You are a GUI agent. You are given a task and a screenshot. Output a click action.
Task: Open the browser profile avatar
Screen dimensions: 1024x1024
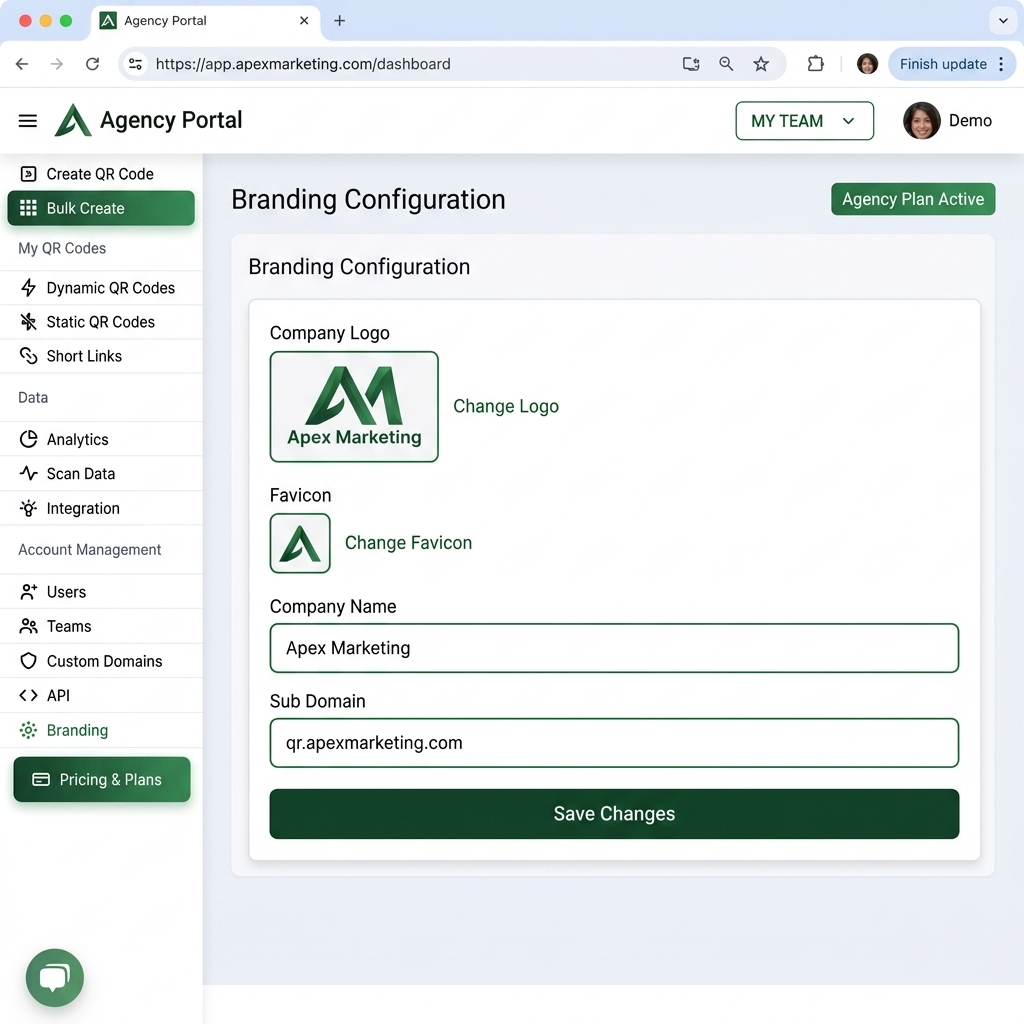point(867,64)
